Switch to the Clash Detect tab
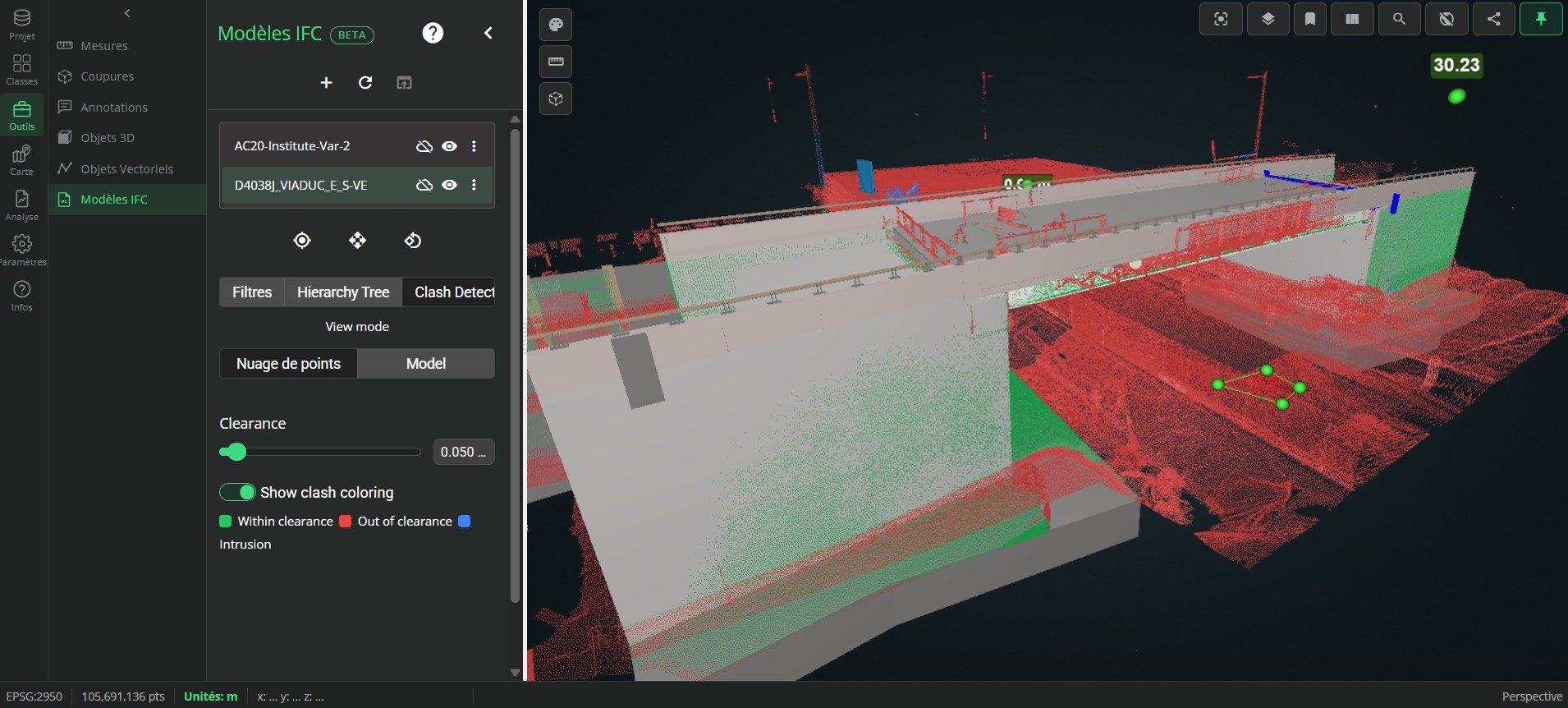The image size is (1568, 708). (449, 292)
